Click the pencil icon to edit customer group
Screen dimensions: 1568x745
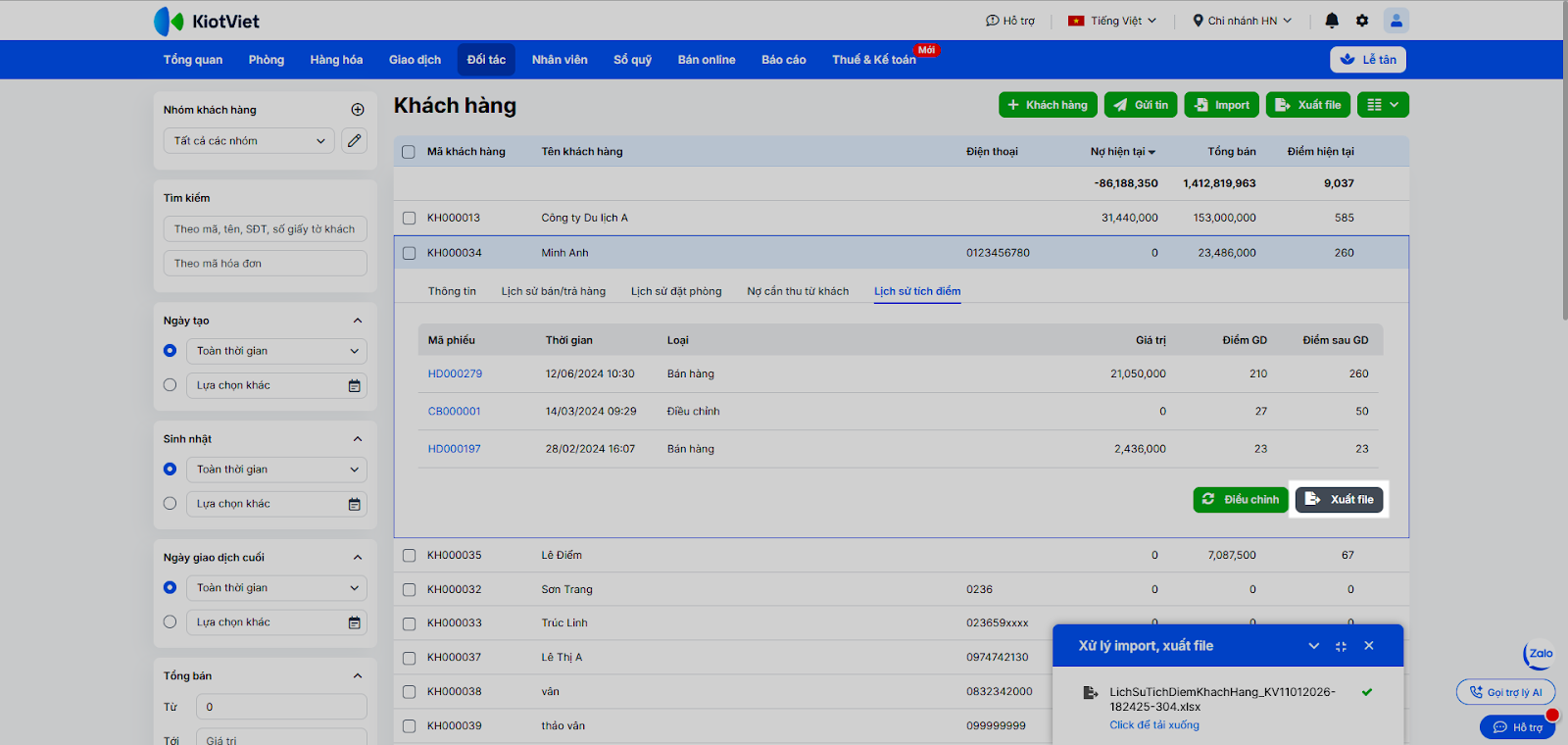click(x=355, y=141)
